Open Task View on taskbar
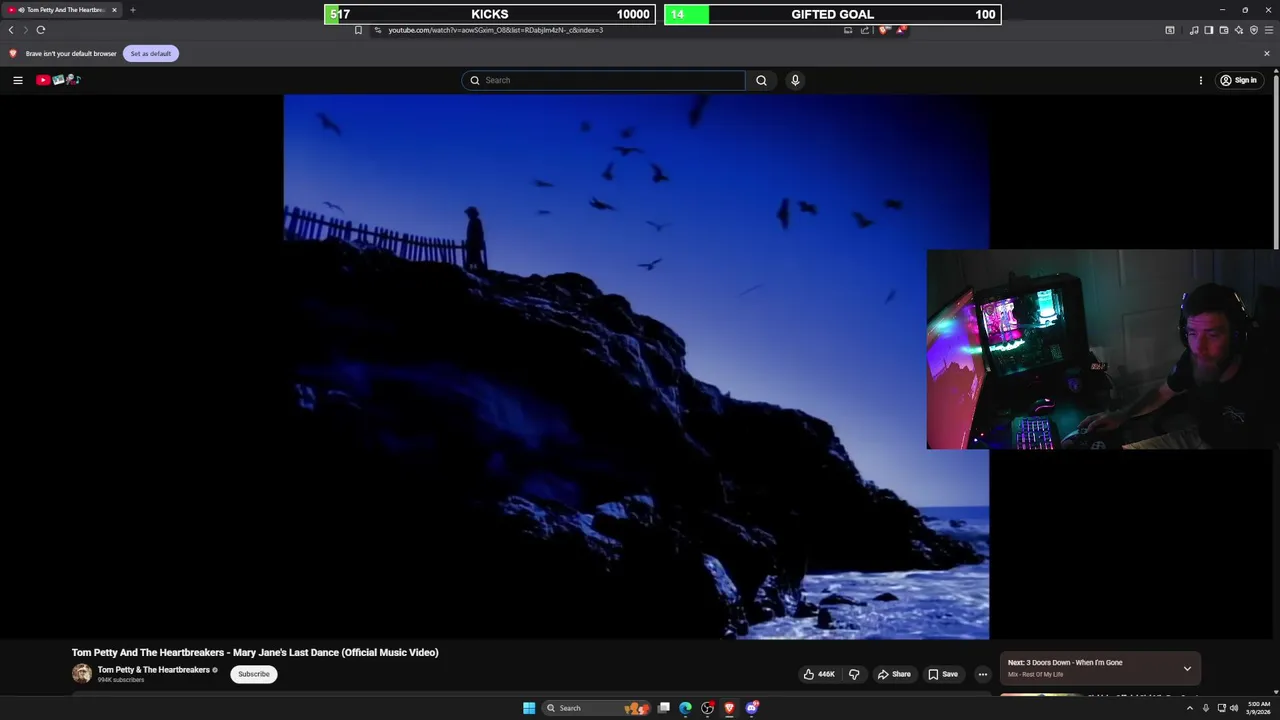This screenshot has height=720, width=1280. click(663, 708)
